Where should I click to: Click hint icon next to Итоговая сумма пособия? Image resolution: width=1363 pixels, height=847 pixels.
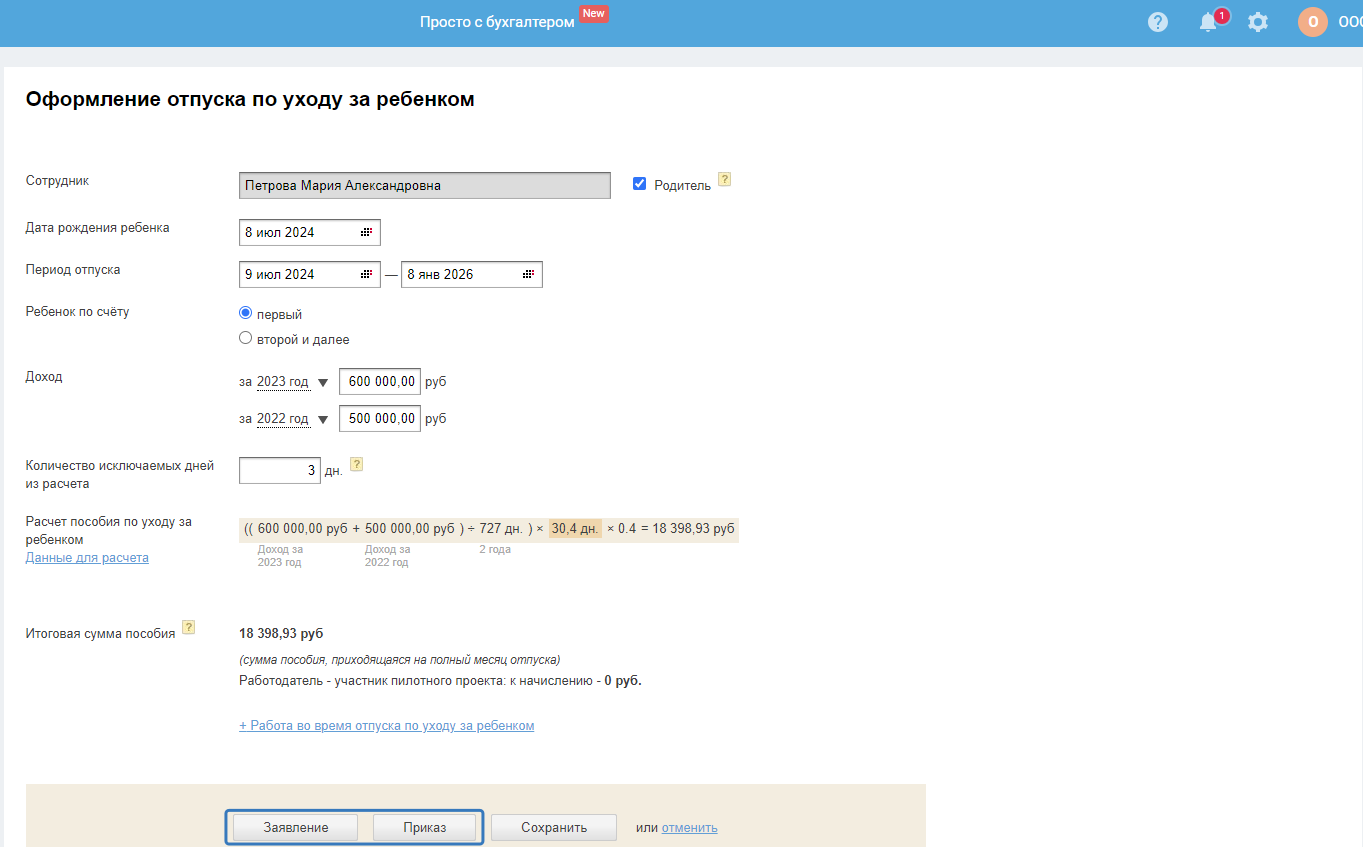(x=188, y=628)
